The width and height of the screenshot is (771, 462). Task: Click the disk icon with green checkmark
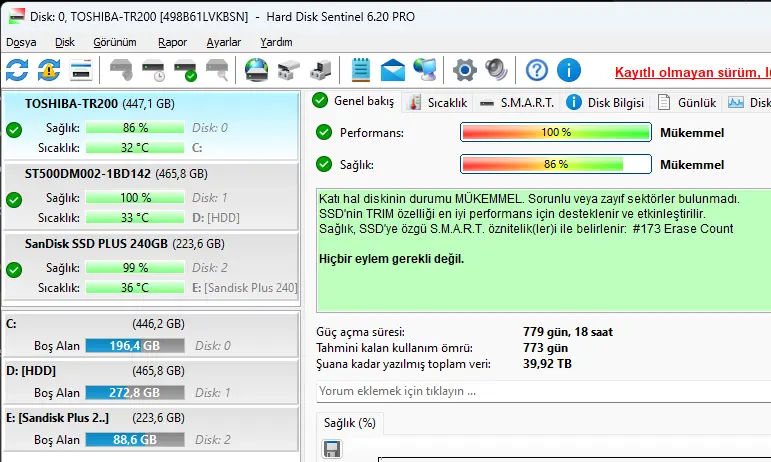pyautogui.click(x=185, y=70)
